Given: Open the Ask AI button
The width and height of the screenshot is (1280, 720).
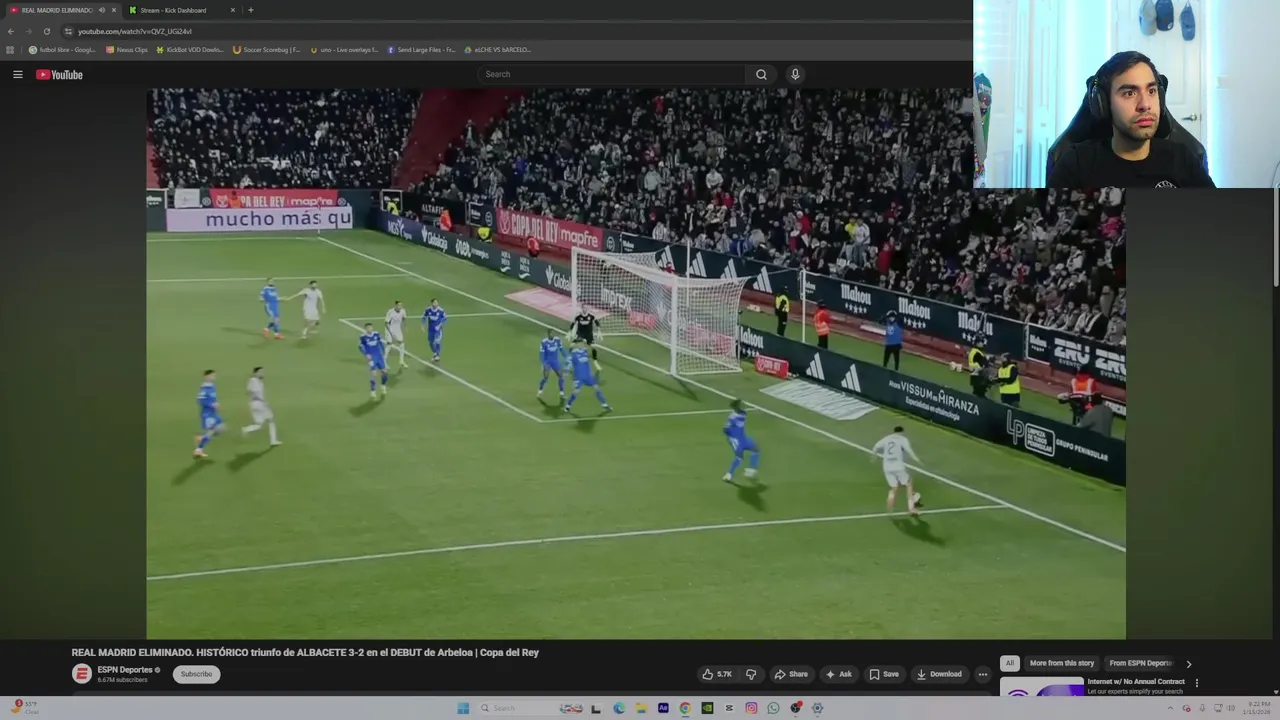Looking at the screenshot, I should 838,674.
